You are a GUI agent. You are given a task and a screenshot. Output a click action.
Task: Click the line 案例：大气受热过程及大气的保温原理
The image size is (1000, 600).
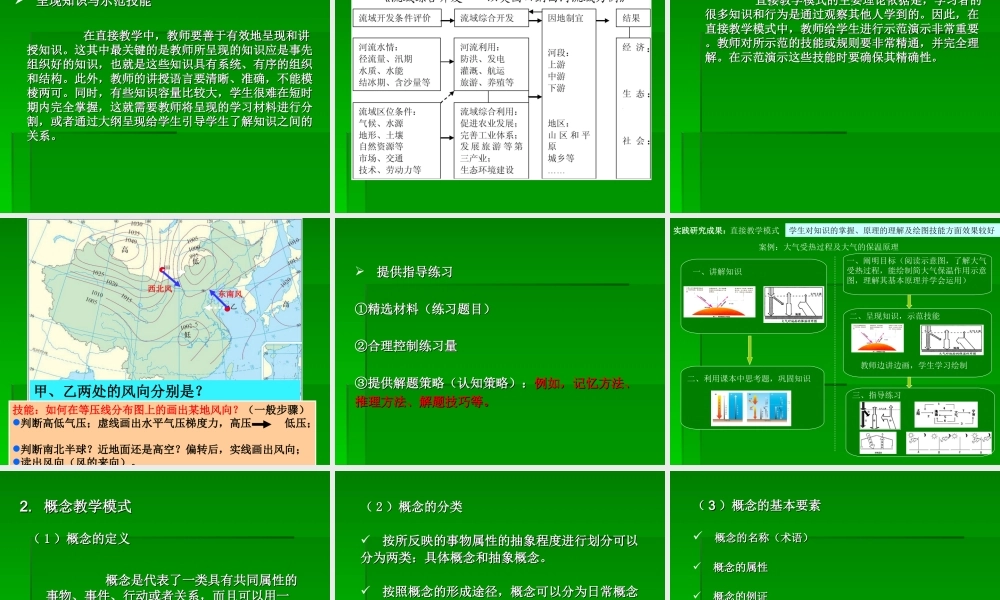click(x=828, y=247)
